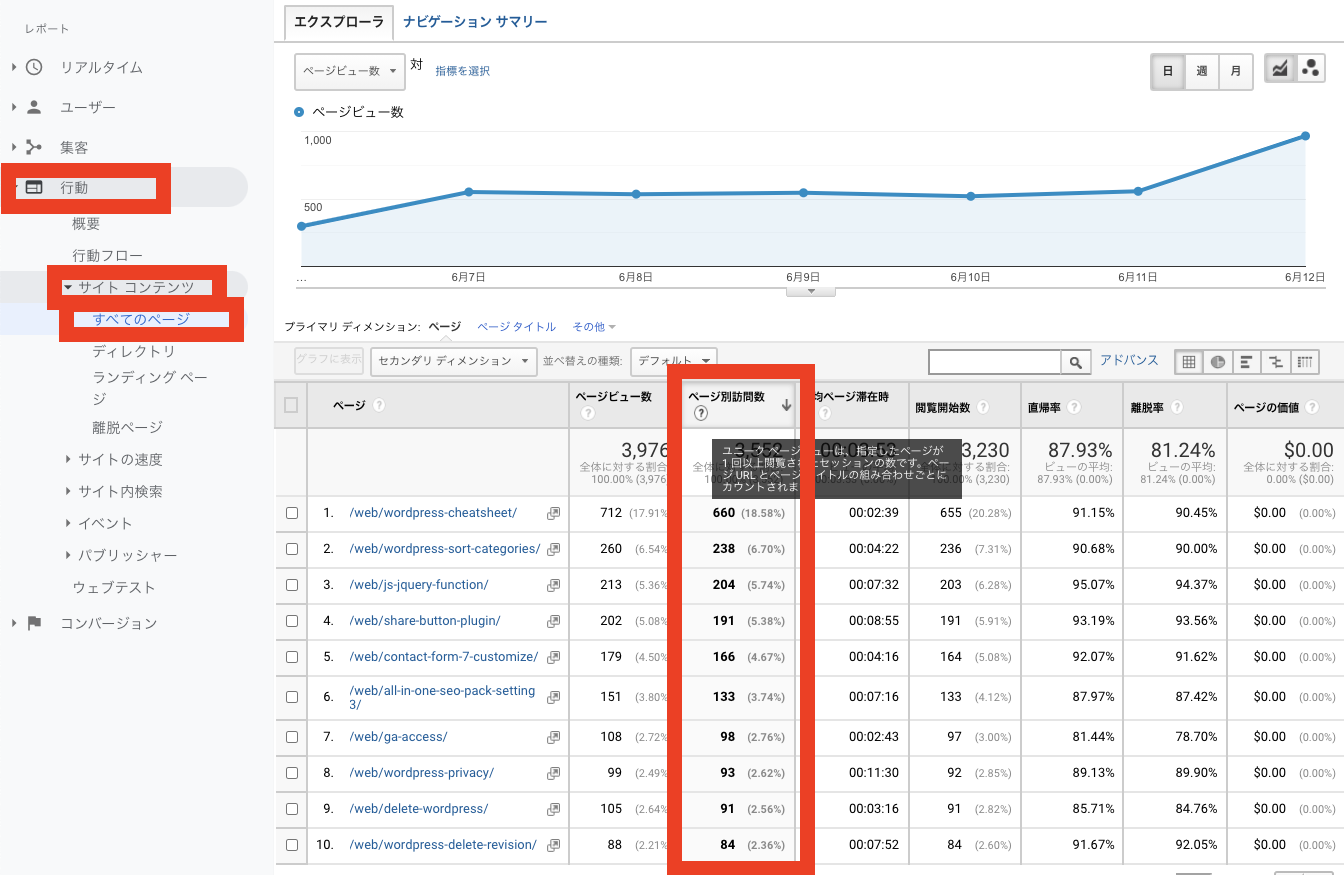Screen dimensions: 1344x875
Task: Open /web/js-jquery-function/ external link icon
Action: pyautogui.click(x=553, y=585)
